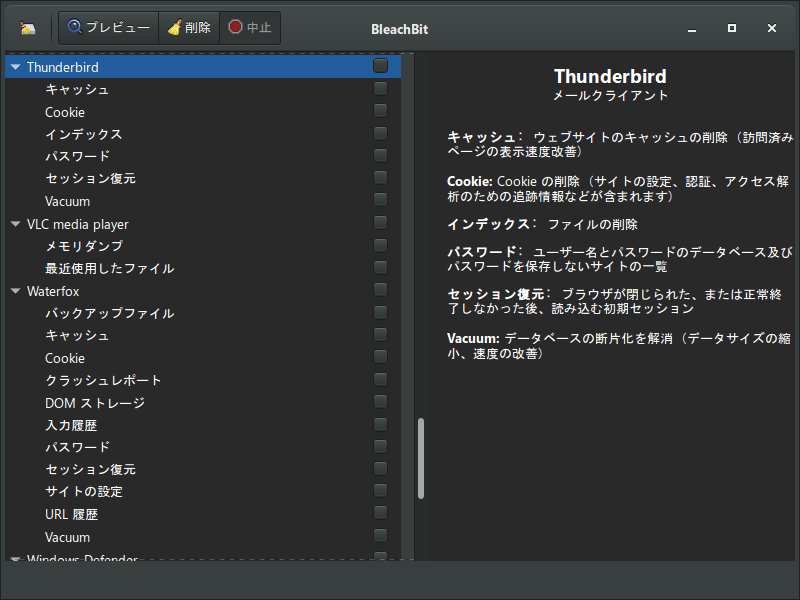800x600 pixels.
Task: Select キャッシュ under Waterfox
Action: click(203, 335)
